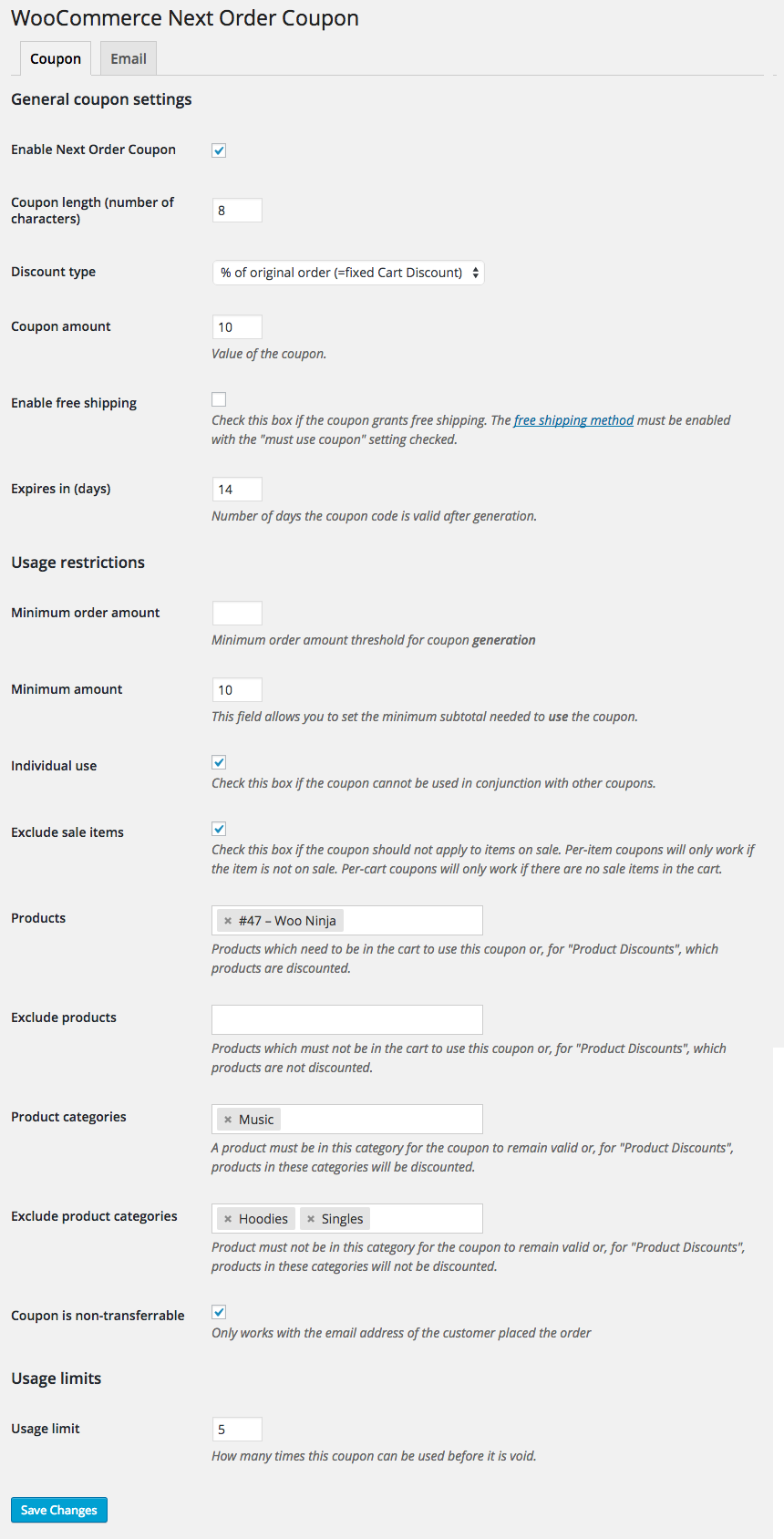Enable the free shipping checkbox
This screenshot has height=1539, width=784.
(x=219, y=399)
